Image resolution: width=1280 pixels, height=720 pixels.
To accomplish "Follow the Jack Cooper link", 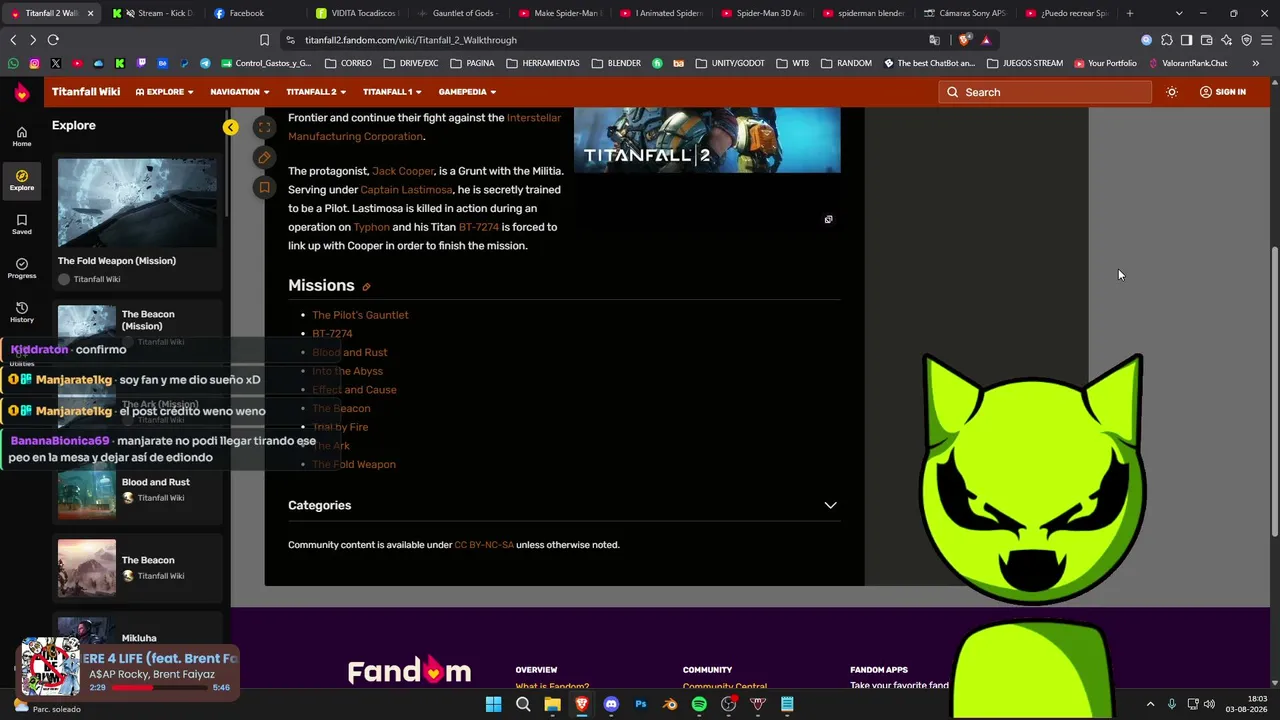I will pyautogui.click(x=403, y=171).
